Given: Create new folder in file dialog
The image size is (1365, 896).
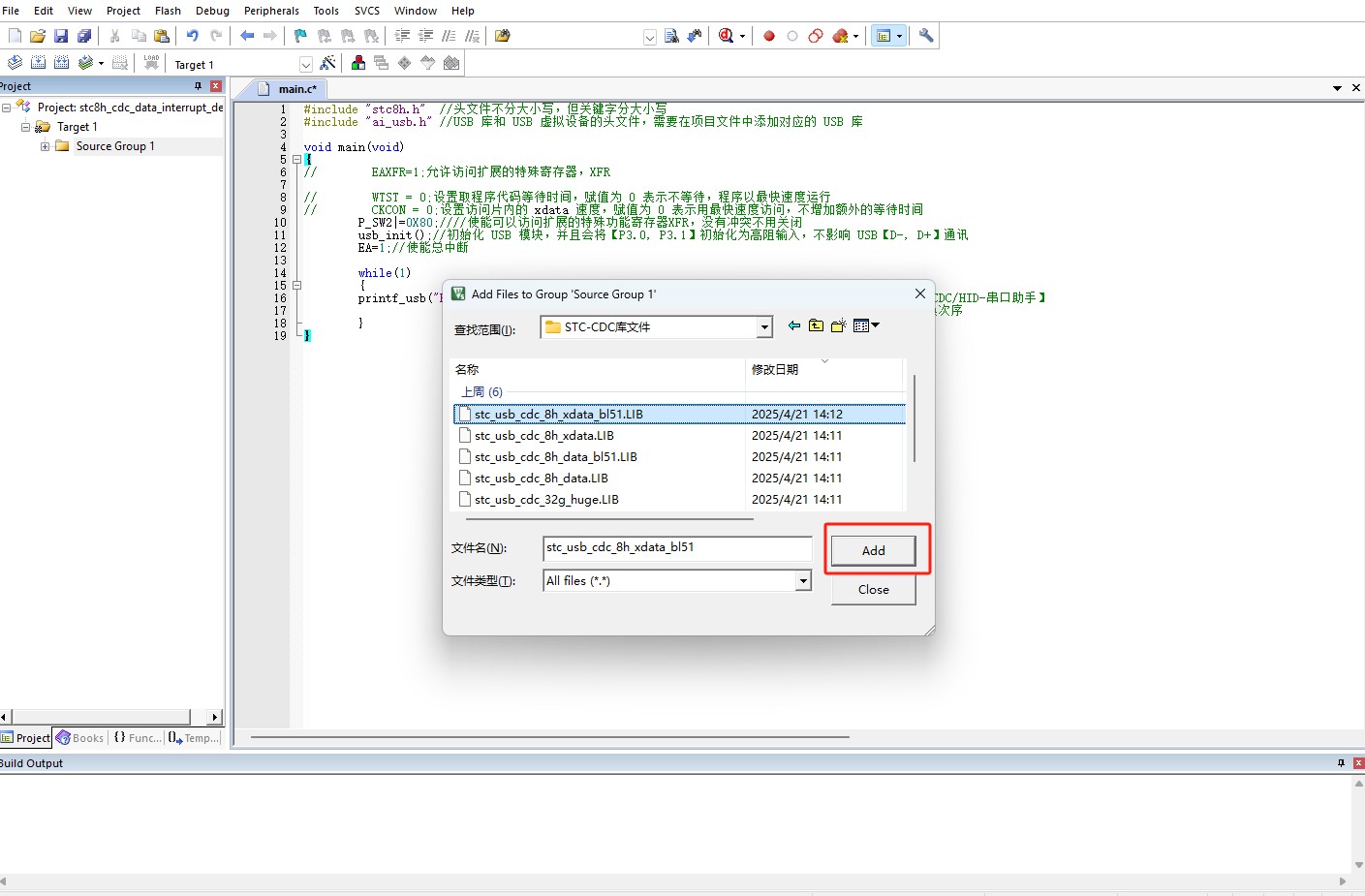Looking at the screenshot, I should [839, 325].
